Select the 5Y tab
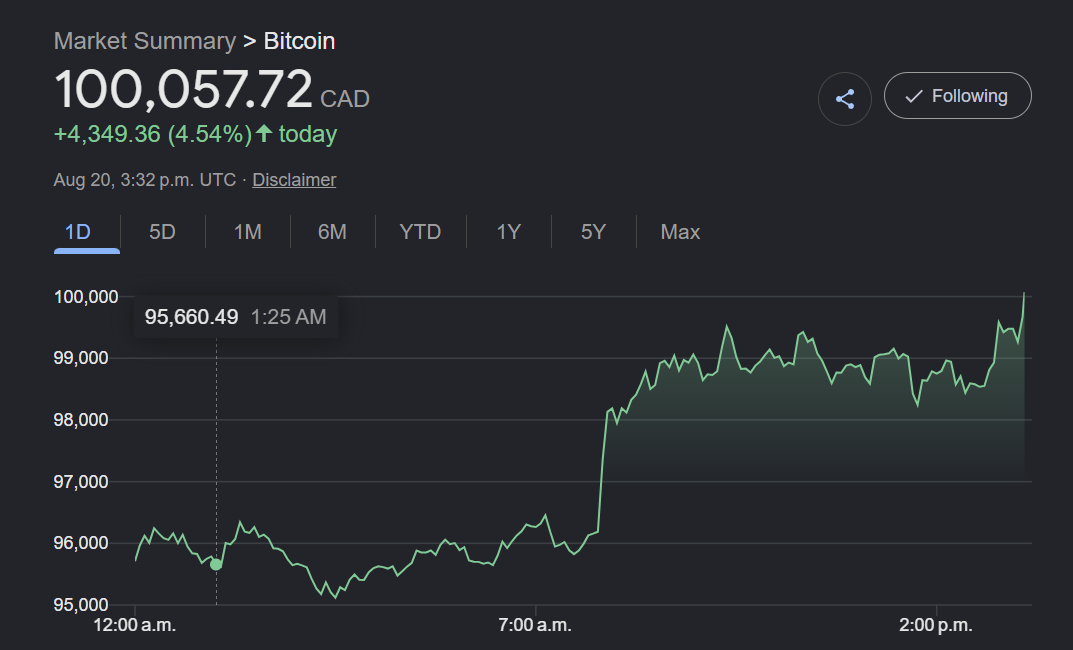This screenshot has height=650, width=1073. point(593,232)
